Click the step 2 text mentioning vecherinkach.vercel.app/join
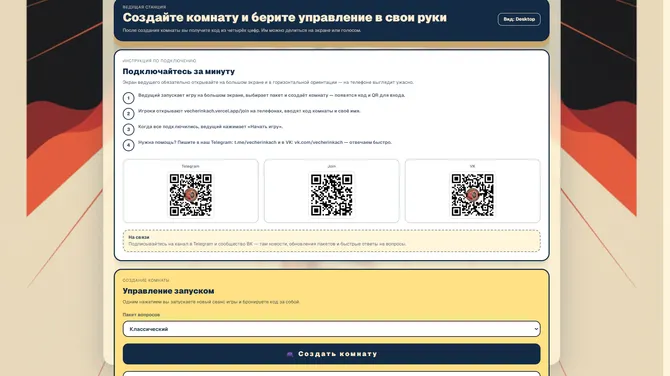 point(250,111)
